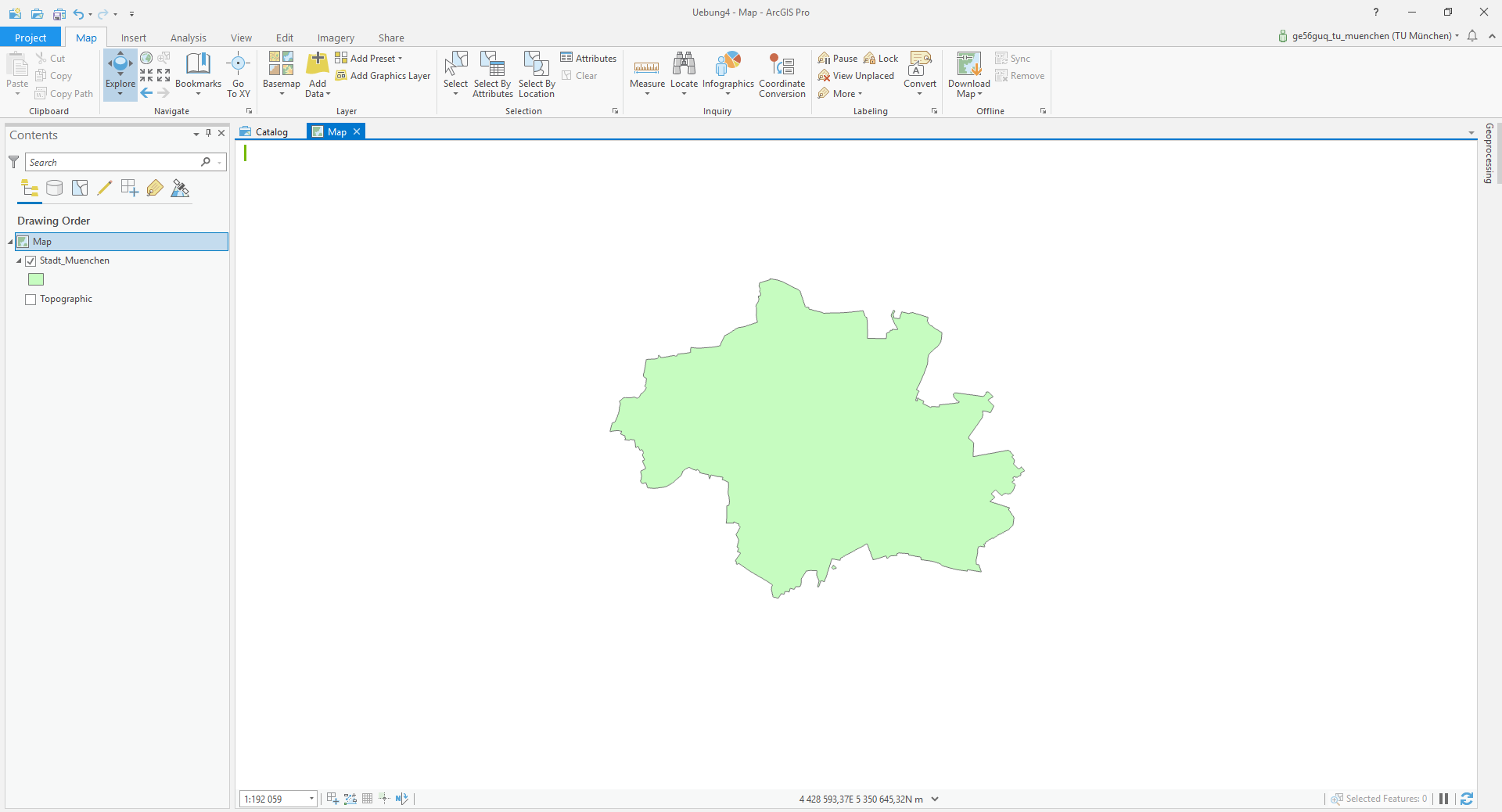The height and width of the screenshot is (812, 1502).
Task: Collapse the Stadt_Muenchen layer legend
Action: click(x=19, y=261)
